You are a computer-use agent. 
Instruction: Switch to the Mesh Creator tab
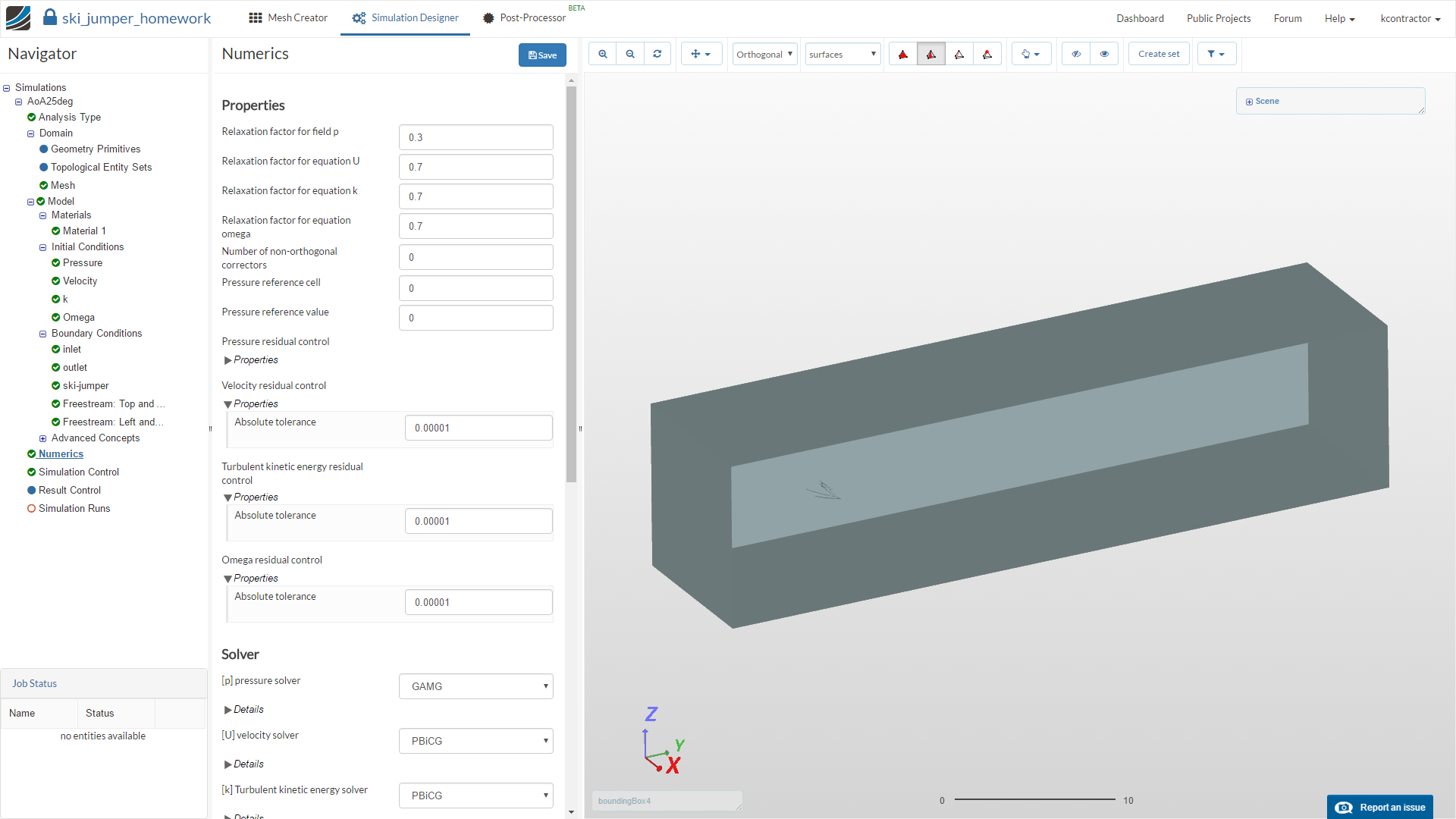click(288, 17)
